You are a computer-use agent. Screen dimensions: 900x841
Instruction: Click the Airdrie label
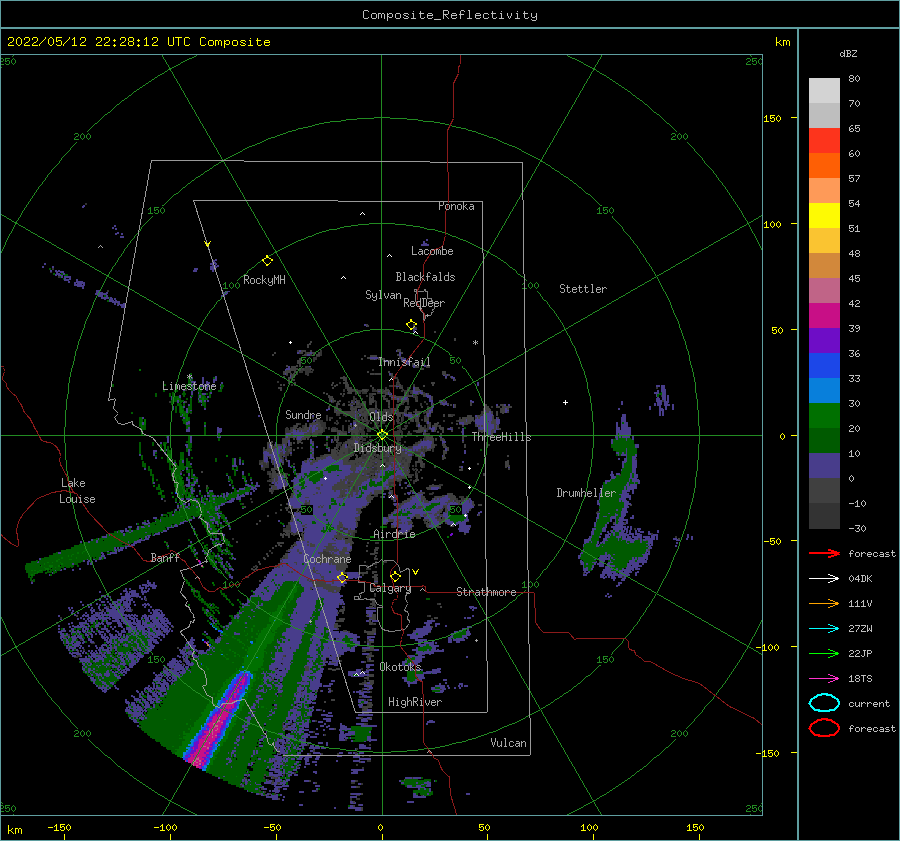(x=394, y=534)
